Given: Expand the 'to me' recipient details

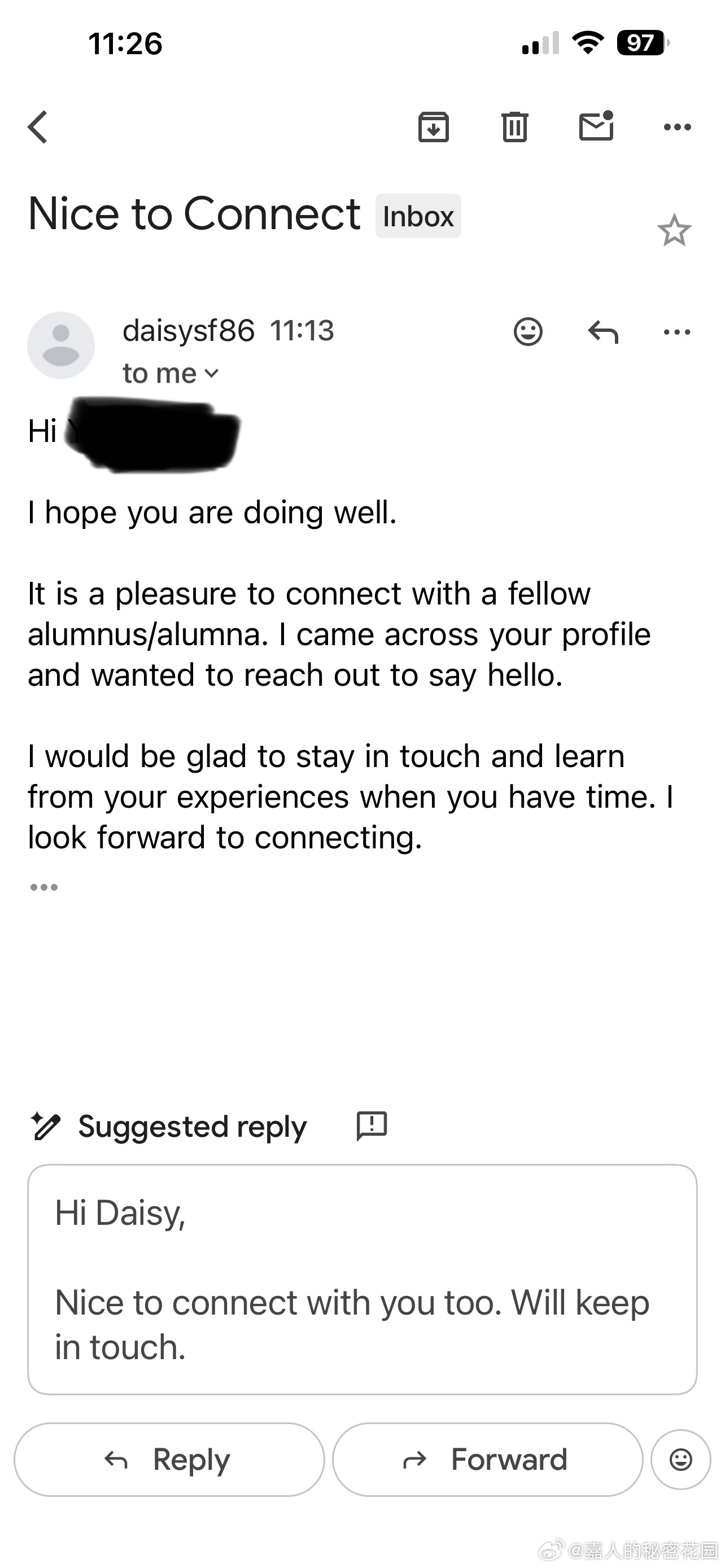Looking at the screenshot, I should 171,373.
